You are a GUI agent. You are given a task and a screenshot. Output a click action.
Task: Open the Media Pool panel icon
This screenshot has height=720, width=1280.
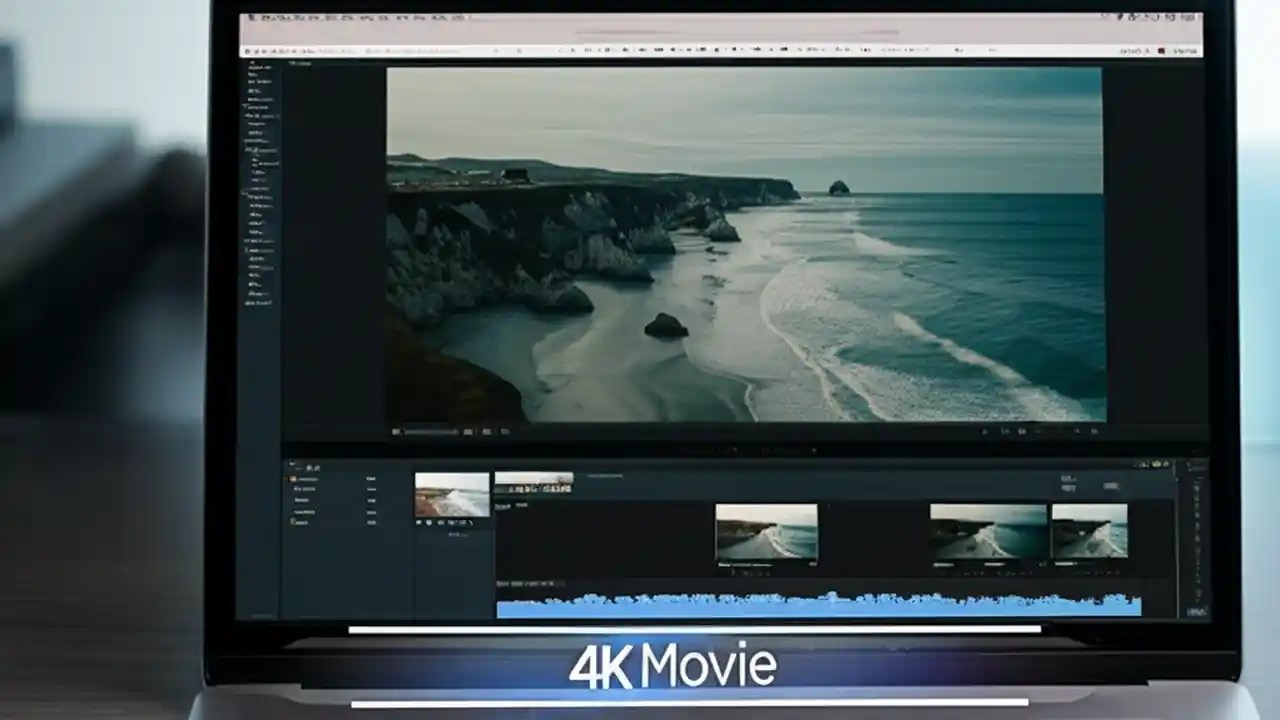coord(292,467)
